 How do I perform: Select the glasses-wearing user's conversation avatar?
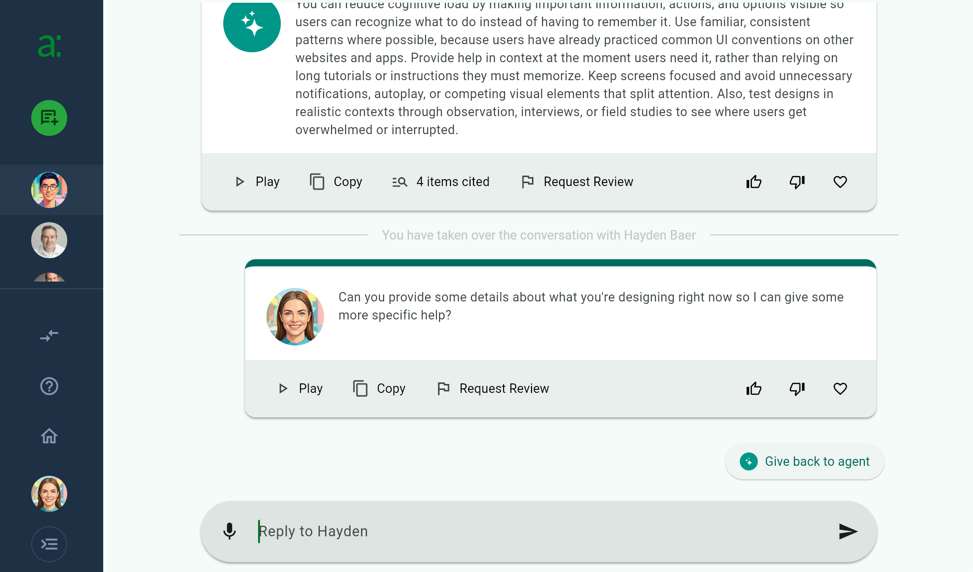49,190
